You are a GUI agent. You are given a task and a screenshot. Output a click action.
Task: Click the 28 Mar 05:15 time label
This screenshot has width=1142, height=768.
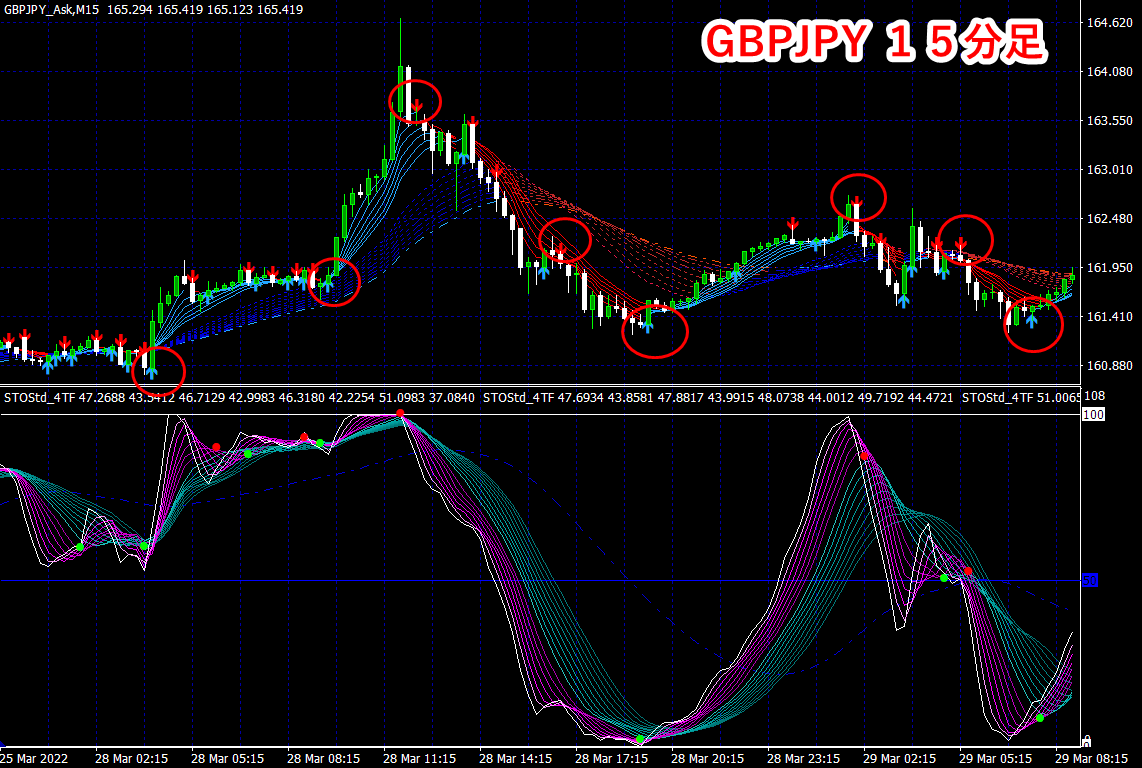tap(227, 759)
